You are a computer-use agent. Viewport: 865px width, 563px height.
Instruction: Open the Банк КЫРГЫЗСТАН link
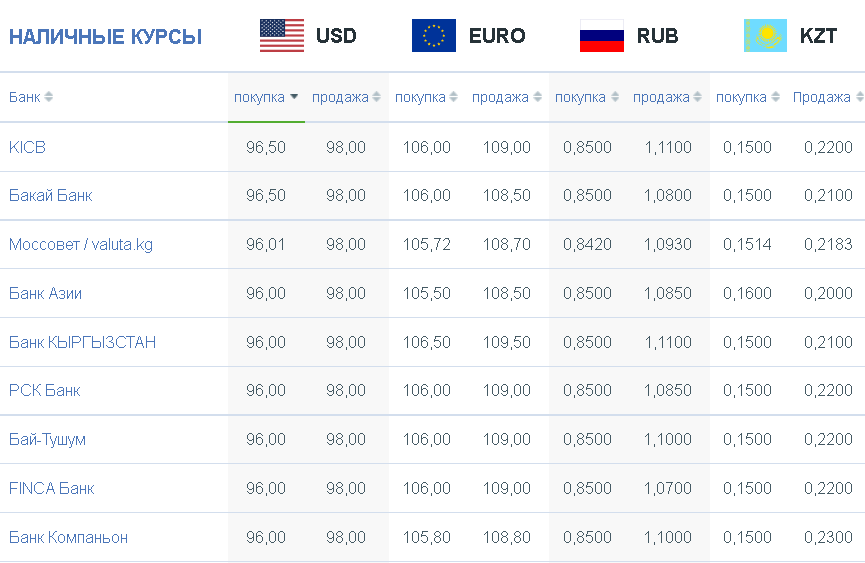(82, 342)
